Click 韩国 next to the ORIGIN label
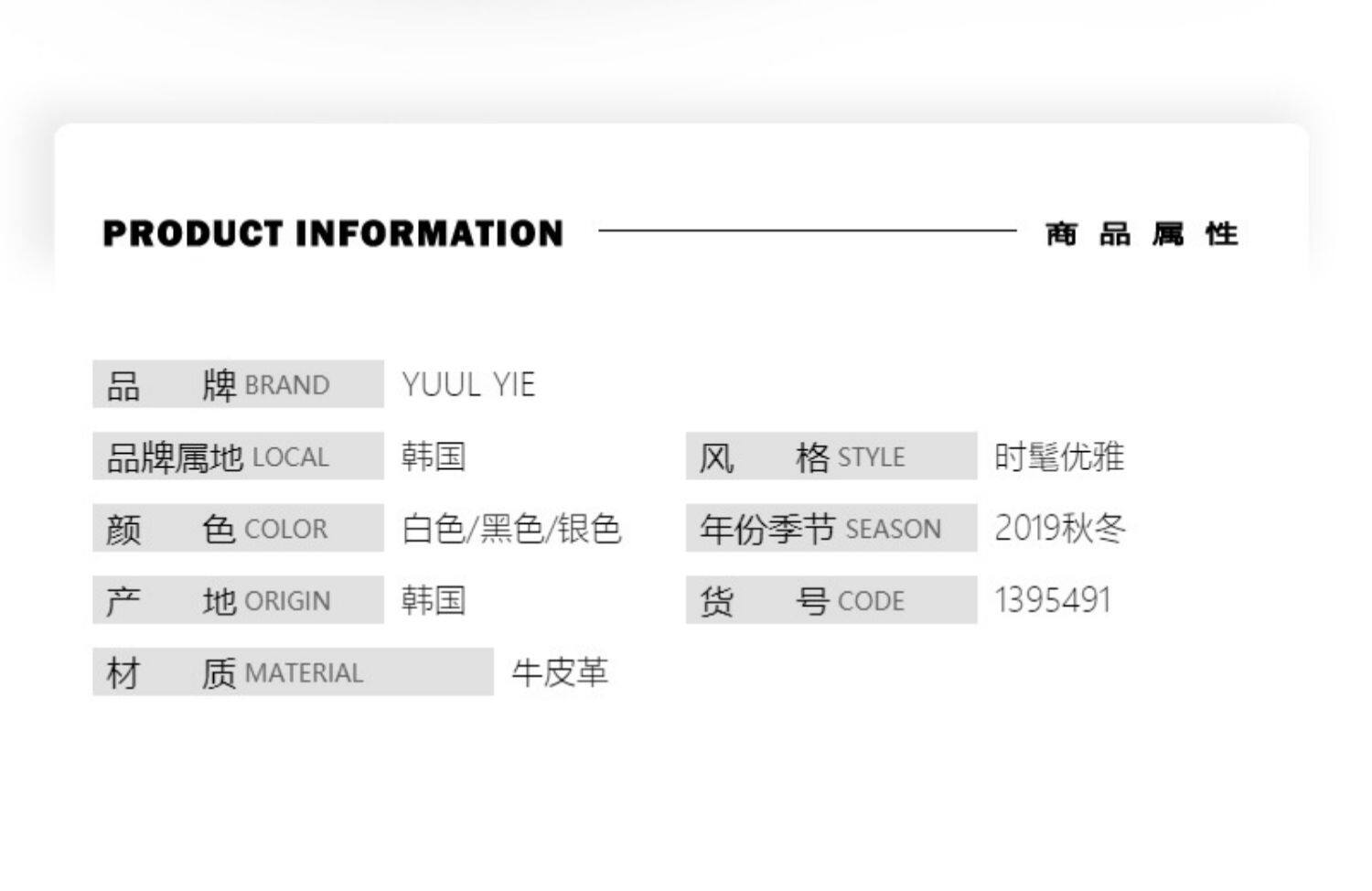The width and height of the screenshot is (1372, 891). [434, 601]
